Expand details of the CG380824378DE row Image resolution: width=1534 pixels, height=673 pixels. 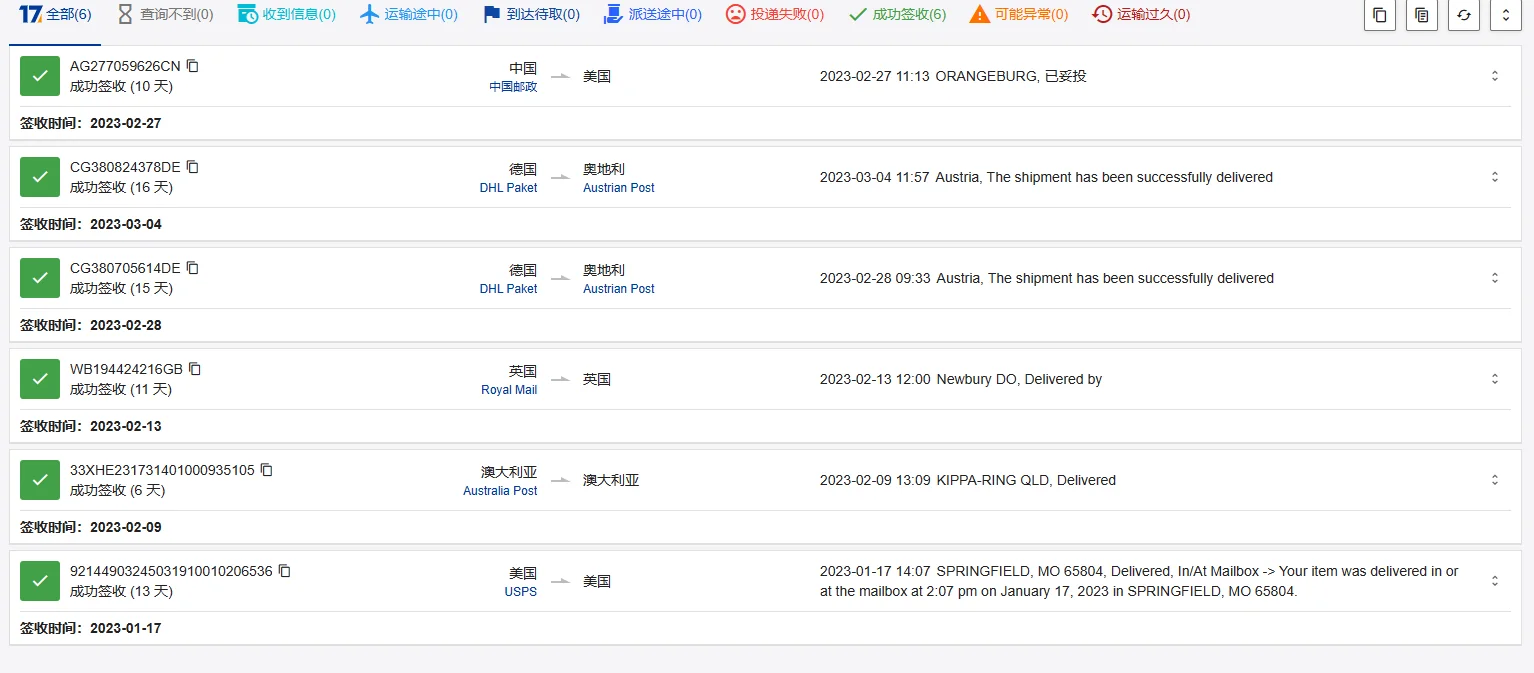1495,177
